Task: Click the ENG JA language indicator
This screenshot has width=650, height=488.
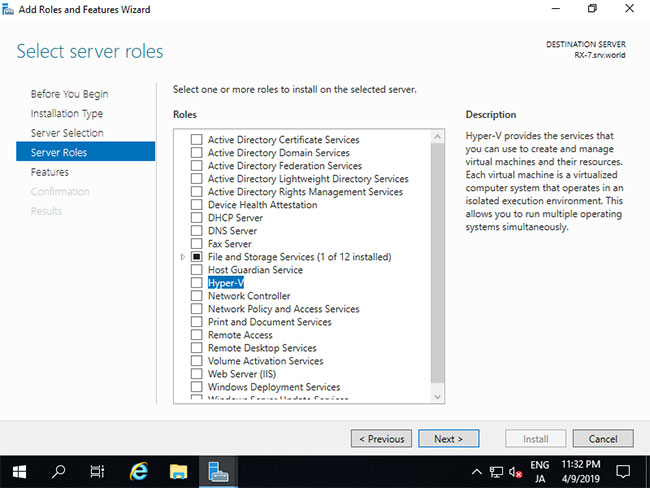Action: [539, 472]
